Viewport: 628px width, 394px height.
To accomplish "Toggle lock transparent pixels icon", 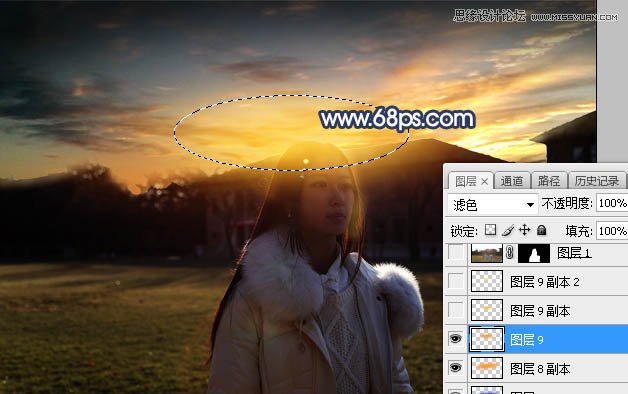I will point(491,230).
